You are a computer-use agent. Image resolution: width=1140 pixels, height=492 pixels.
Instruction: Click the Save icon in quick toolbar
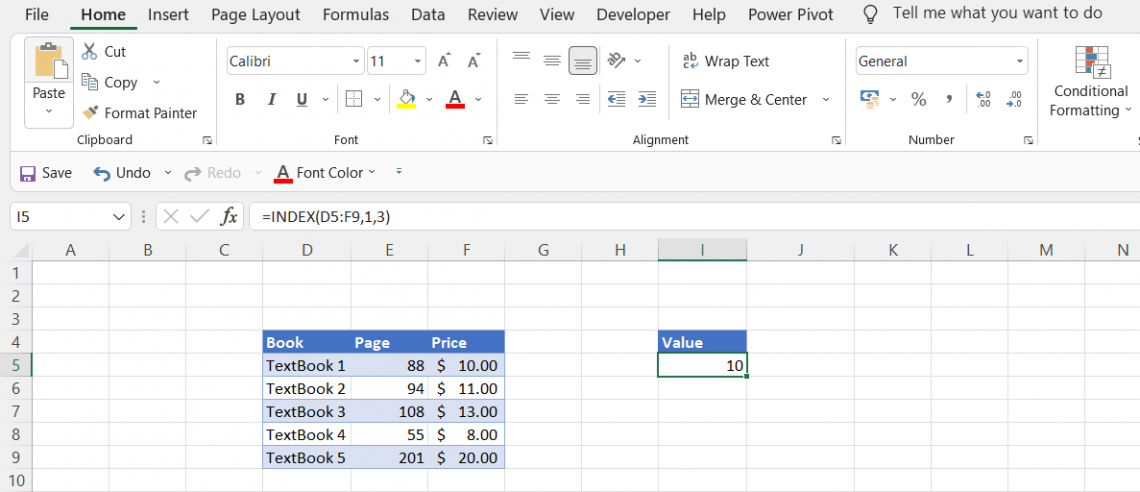[28, 173]
